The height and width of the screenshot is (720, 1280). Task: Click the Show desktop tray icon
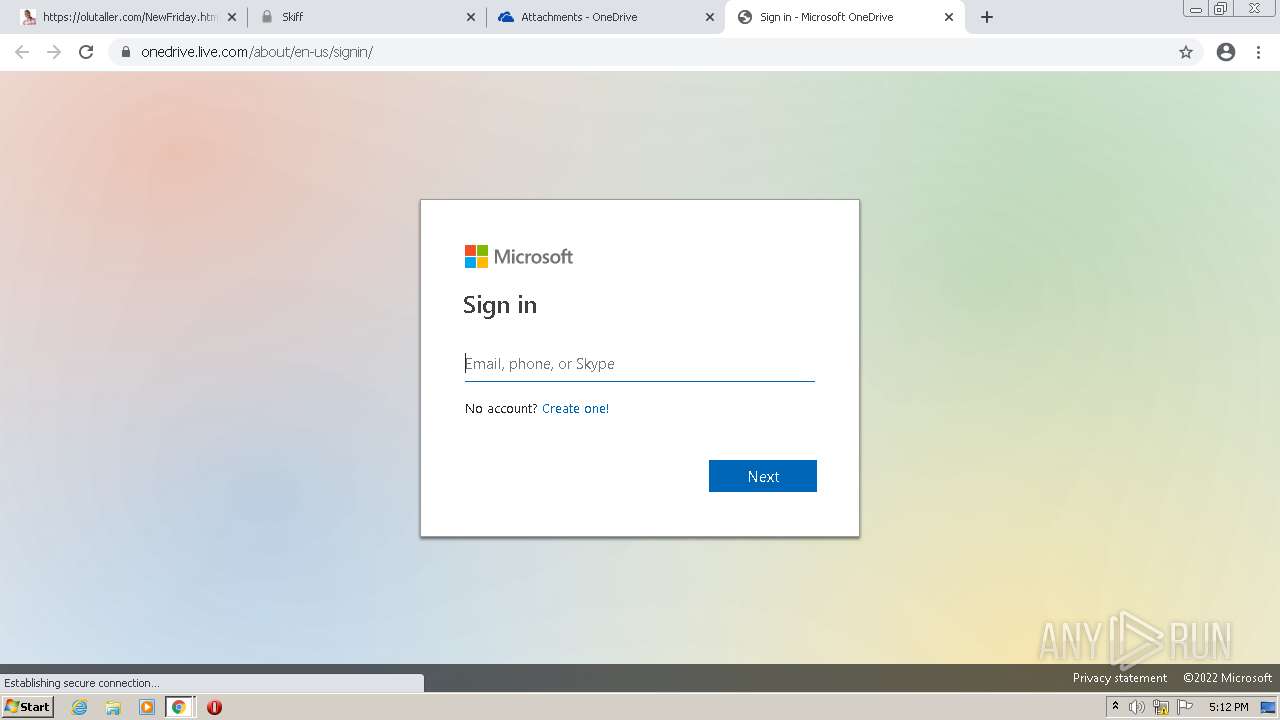pos(1267,707)
